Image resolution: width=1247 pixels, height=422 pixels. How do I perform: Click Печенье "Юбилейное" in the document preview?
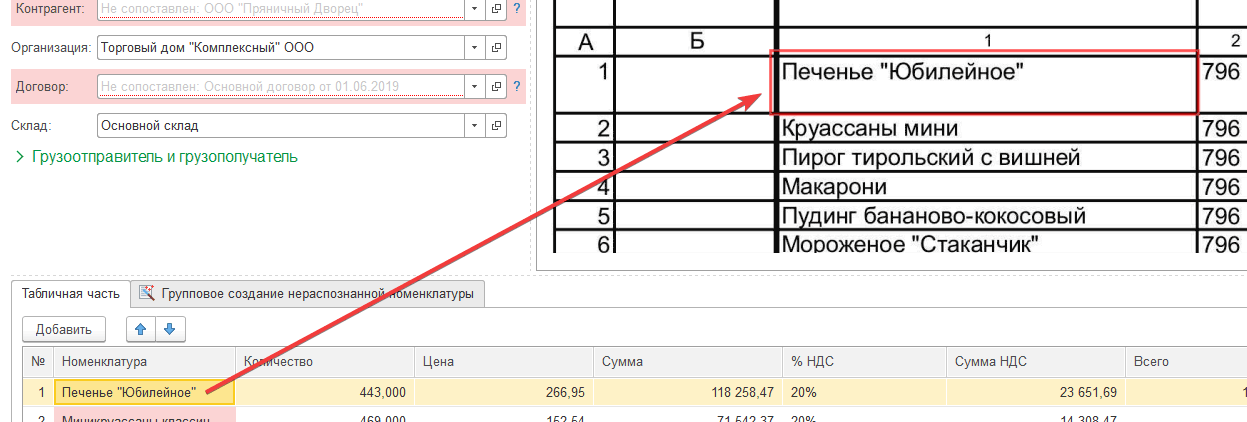point(903,72)
